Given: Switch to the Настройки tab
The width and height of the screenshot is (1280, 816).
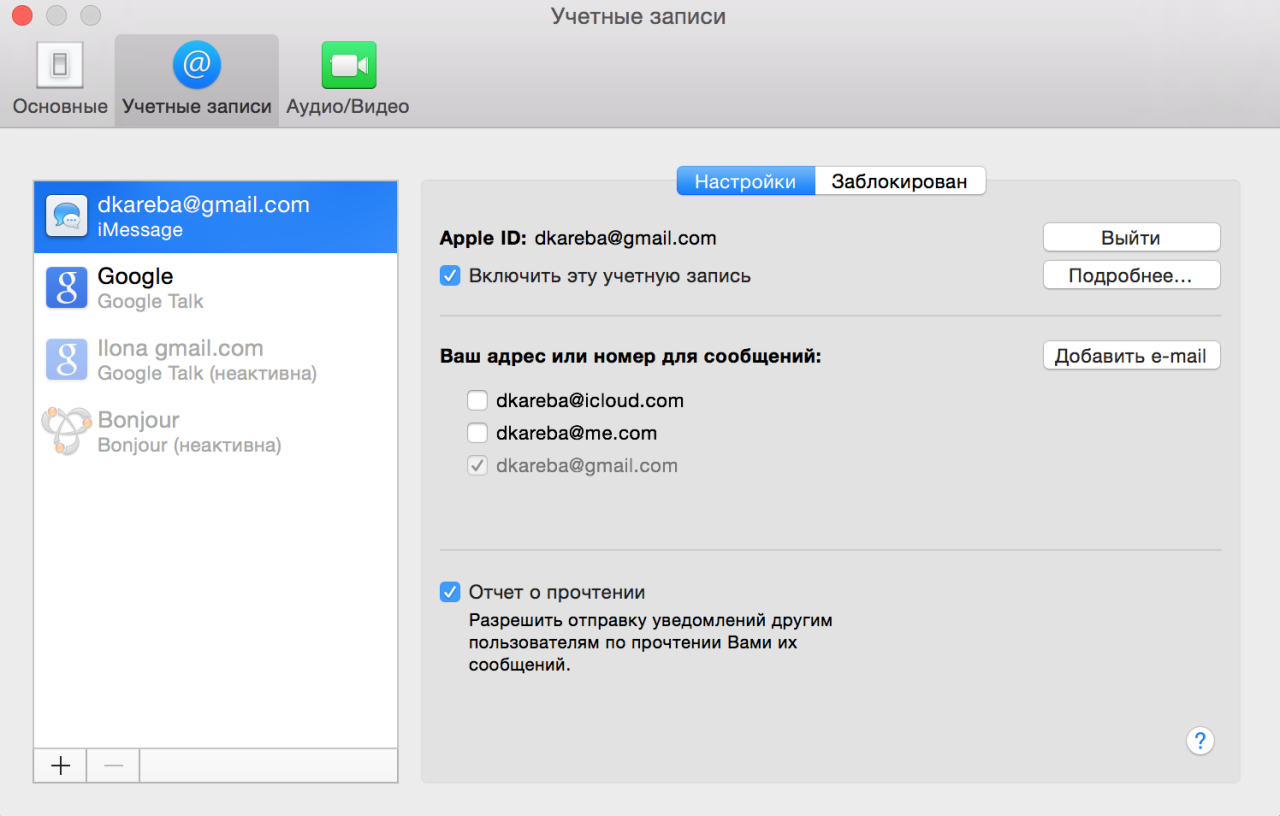Looking at the screenshot, I should tap(746, 181).
